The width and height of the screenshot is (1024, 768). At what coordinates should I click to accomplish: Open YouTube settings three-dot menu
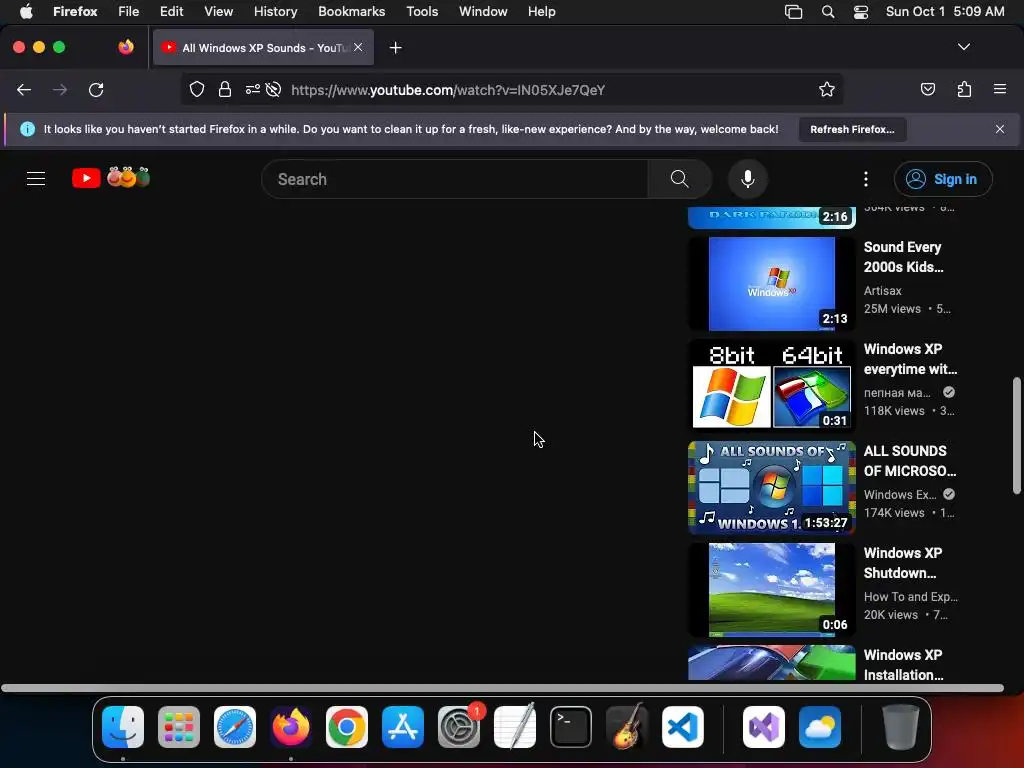coord(866,179)
